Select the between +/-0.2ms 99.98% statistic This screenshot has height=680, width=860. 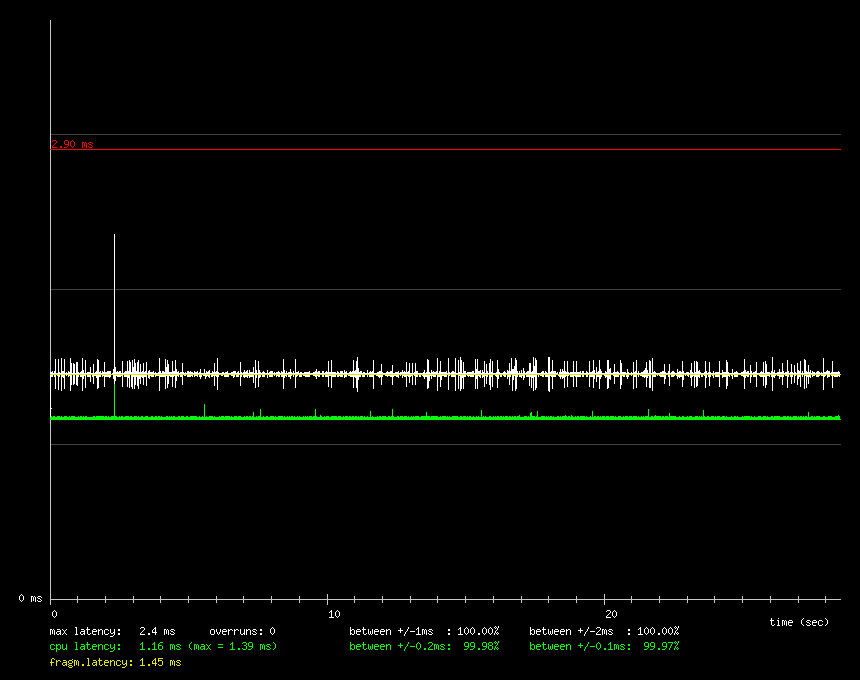[x=424, y=646]
